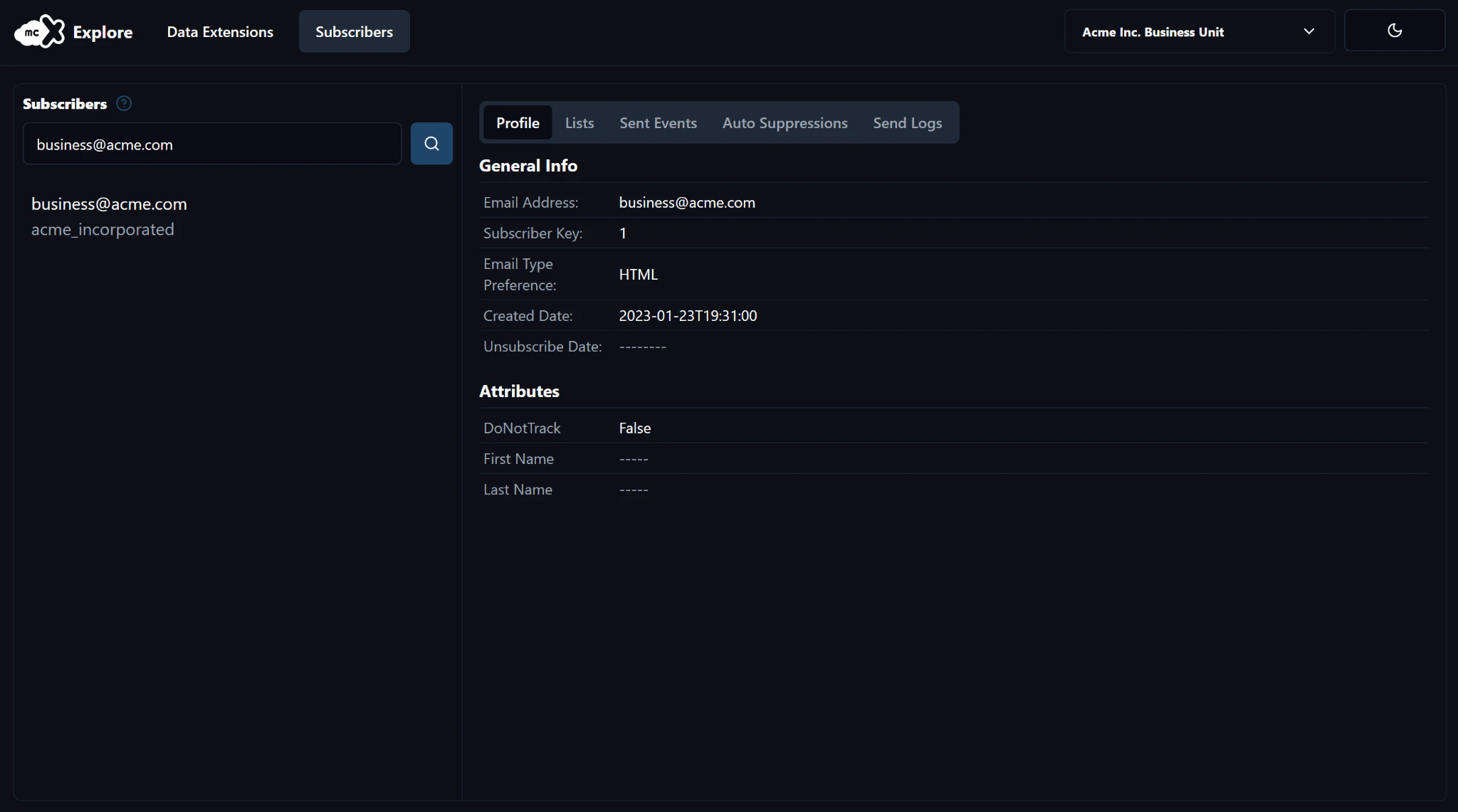This screenshot has height=812, width=1458.
Task: Expand the Acme Inc. Business Unit dropdown
Action: [x=1199, y=31]
